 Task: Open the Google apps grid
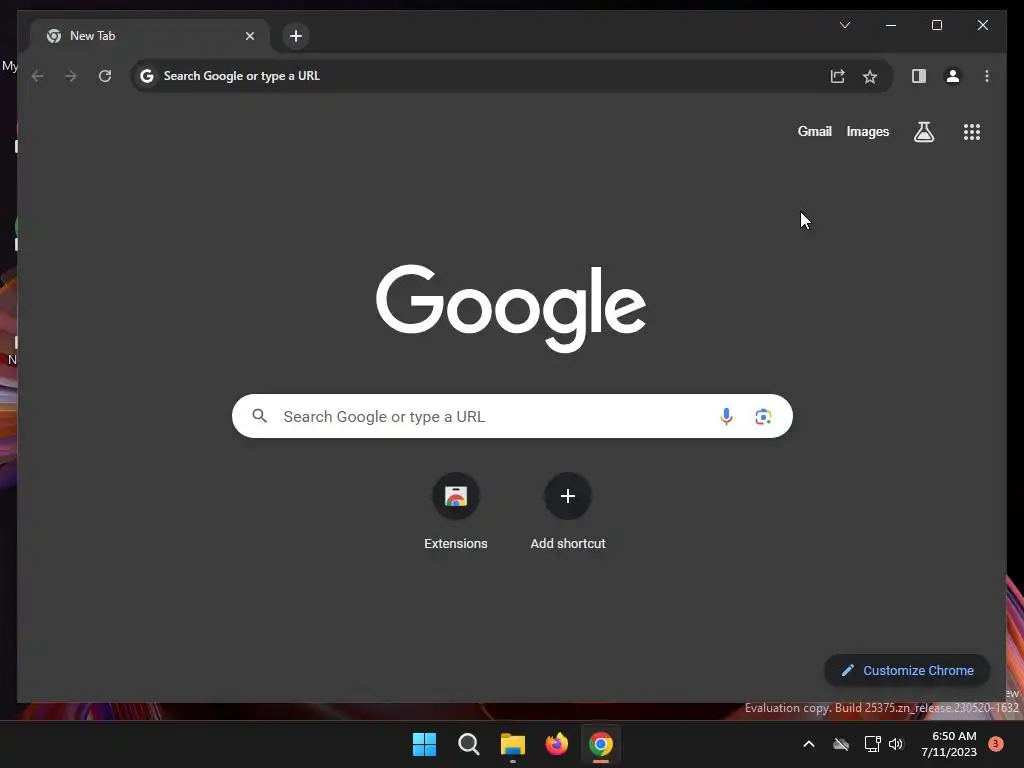pos(972,132)
